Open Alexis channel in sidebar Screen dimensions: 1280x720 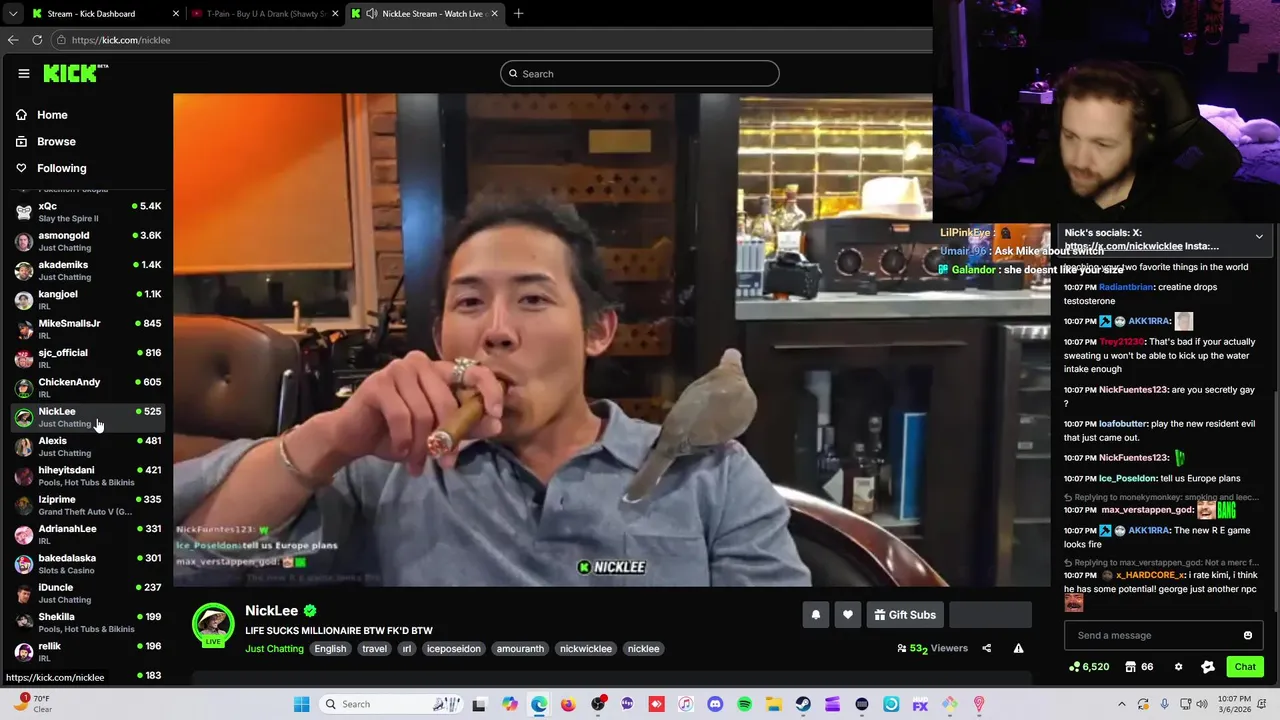pos(88,446)
